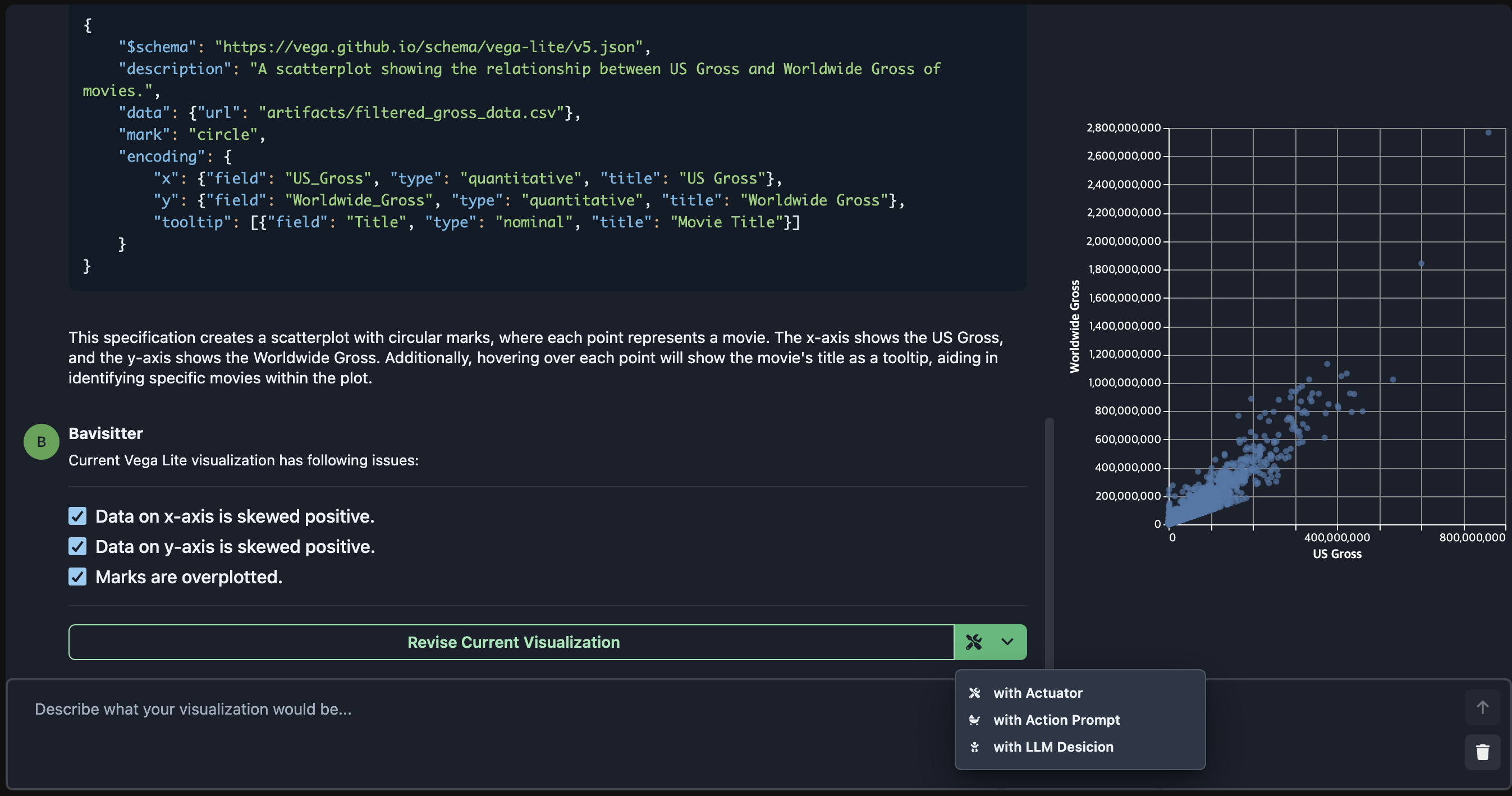Click the tools icon on the green split button
The height and width of the screenshot is (796, 1512).
click(x=974, y=642)
